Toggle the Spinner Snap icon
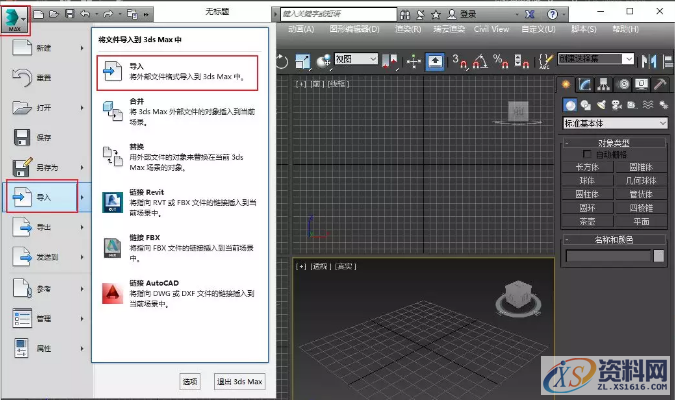675x400 pixels. click(521, 61)
